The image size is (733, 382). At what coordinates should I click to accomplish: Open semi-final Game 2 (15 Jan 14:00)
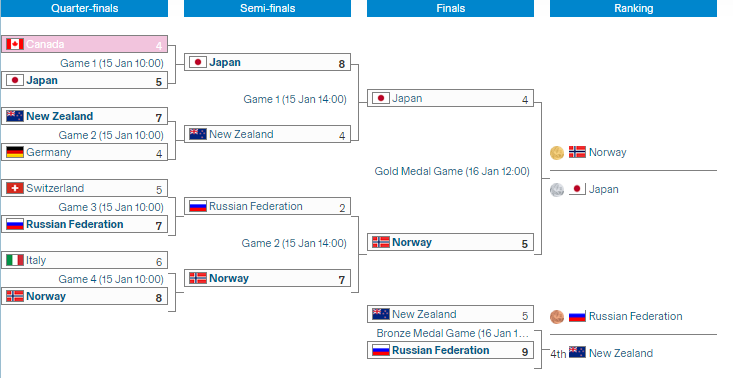tap(294, 243)
